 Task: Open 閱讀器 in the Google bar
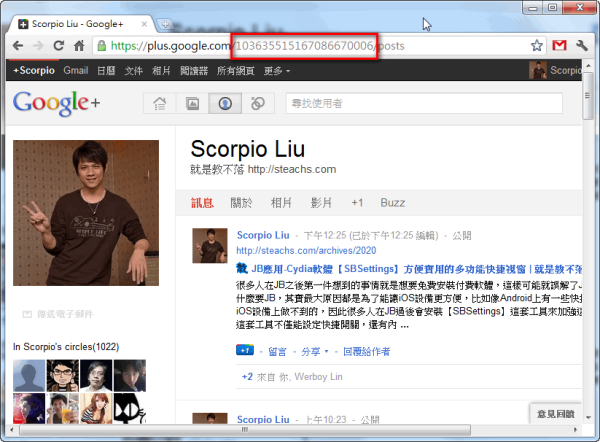[x=194, y=70]
